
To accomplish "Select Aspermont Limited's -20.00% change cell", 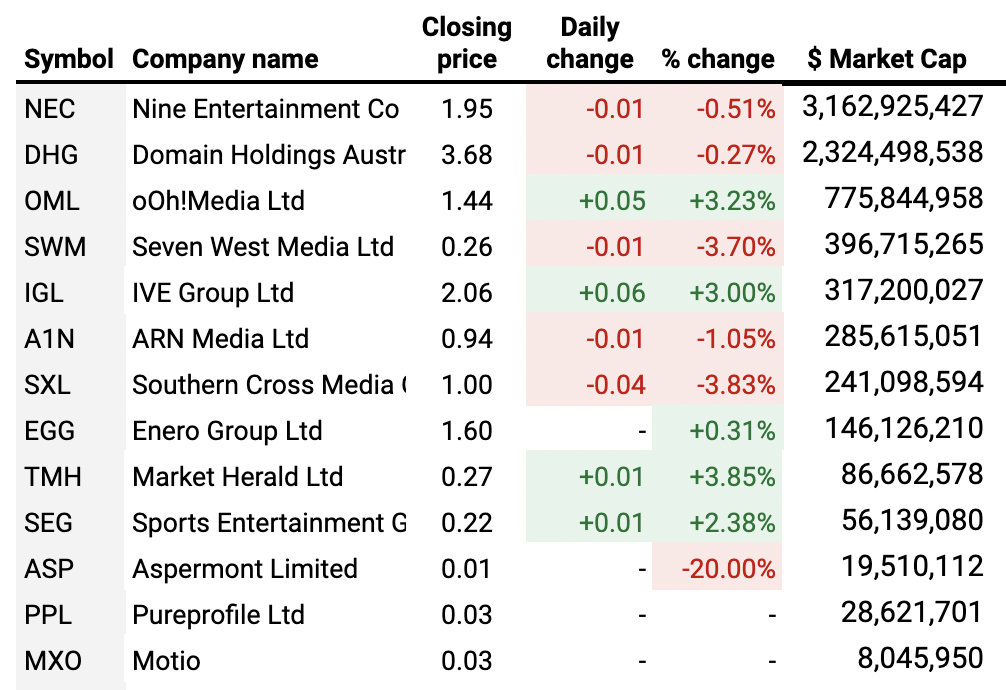I will click(727, 569).
